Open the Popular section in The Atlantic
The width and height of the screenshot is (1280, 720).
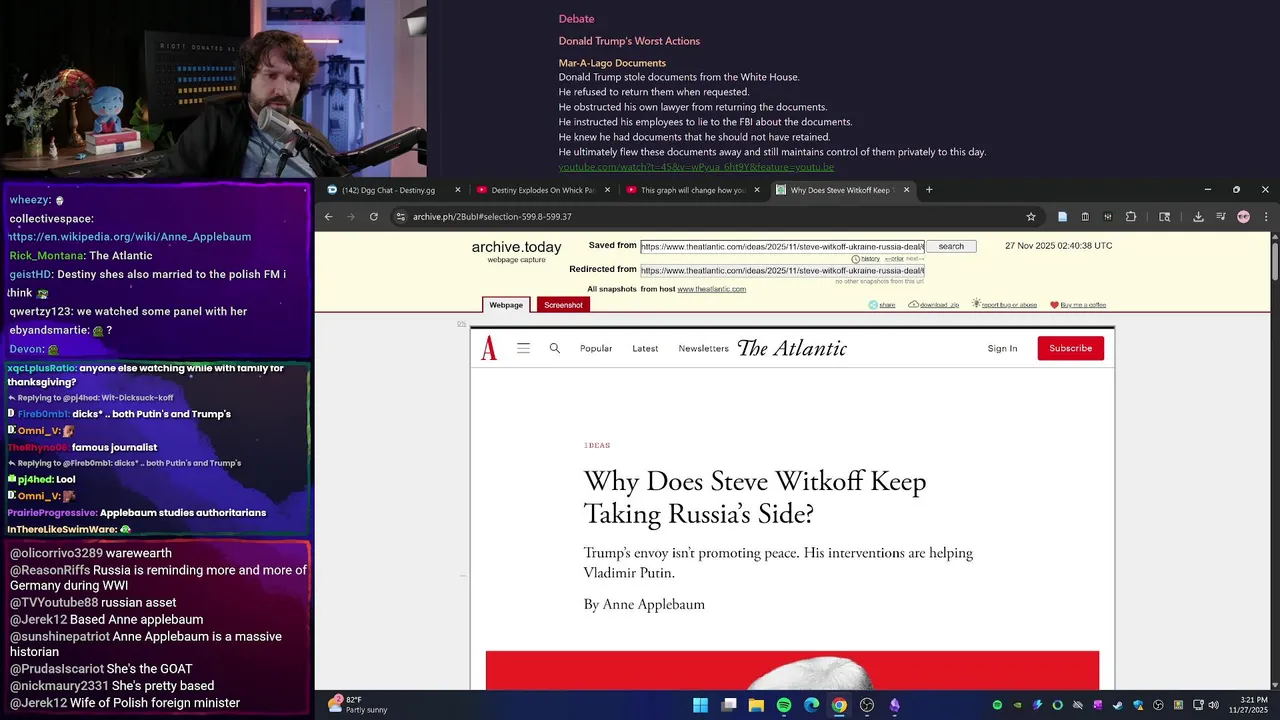[596, 348]
